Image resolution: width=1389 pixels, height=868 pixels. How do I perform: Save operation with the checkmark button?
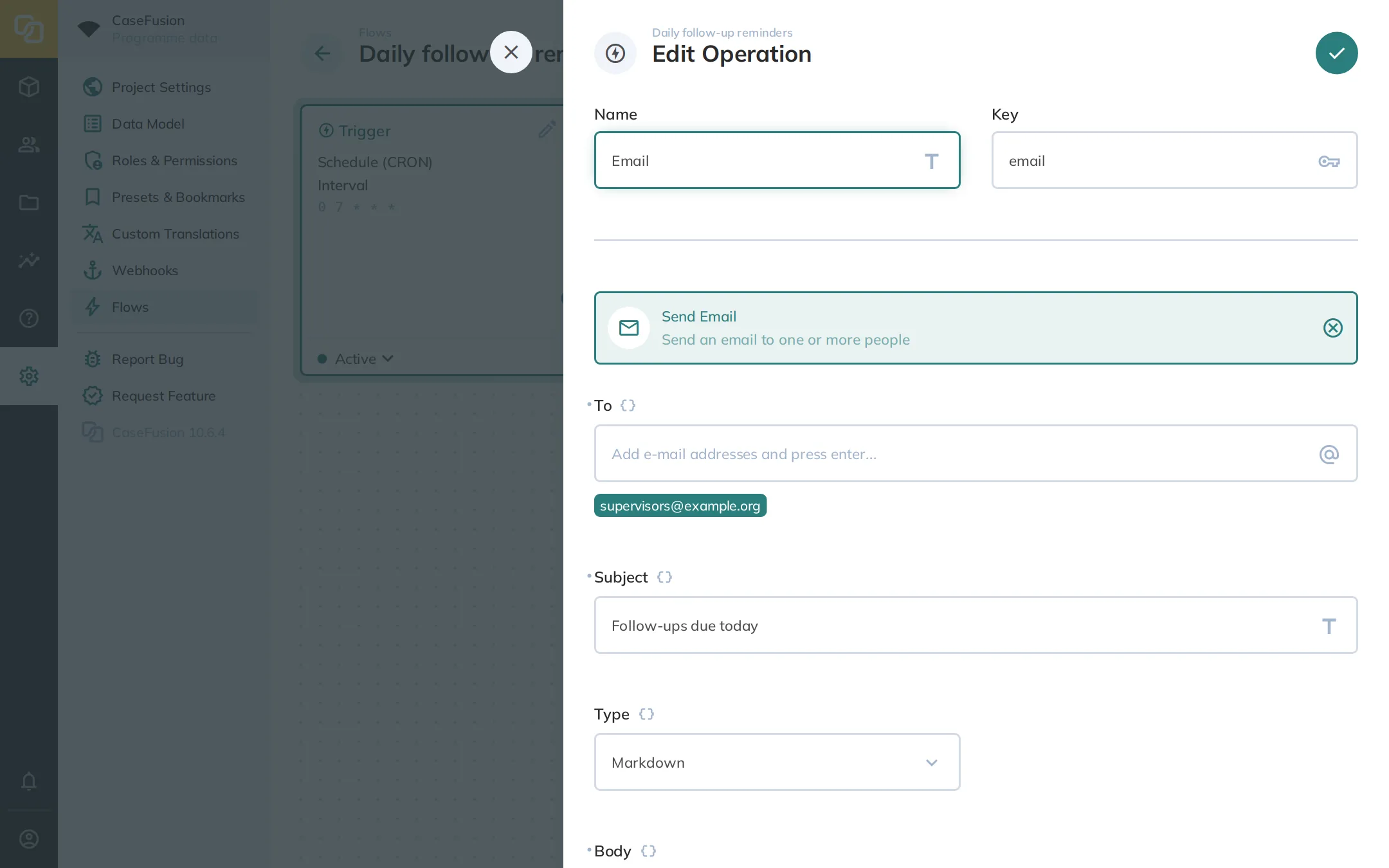pyautogui.click(x=1336, y=53)
